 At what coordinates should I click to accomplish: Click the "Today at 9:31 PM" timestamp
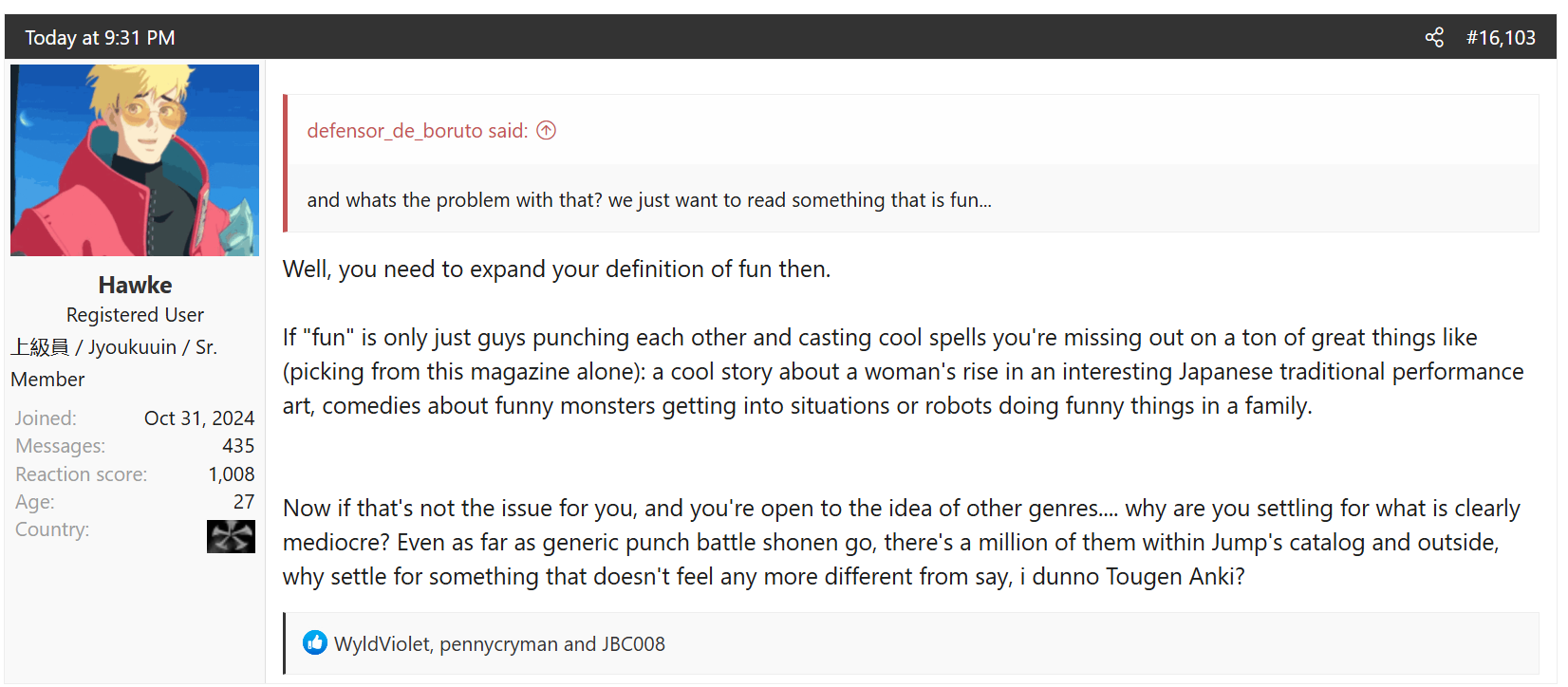(100, 38)
